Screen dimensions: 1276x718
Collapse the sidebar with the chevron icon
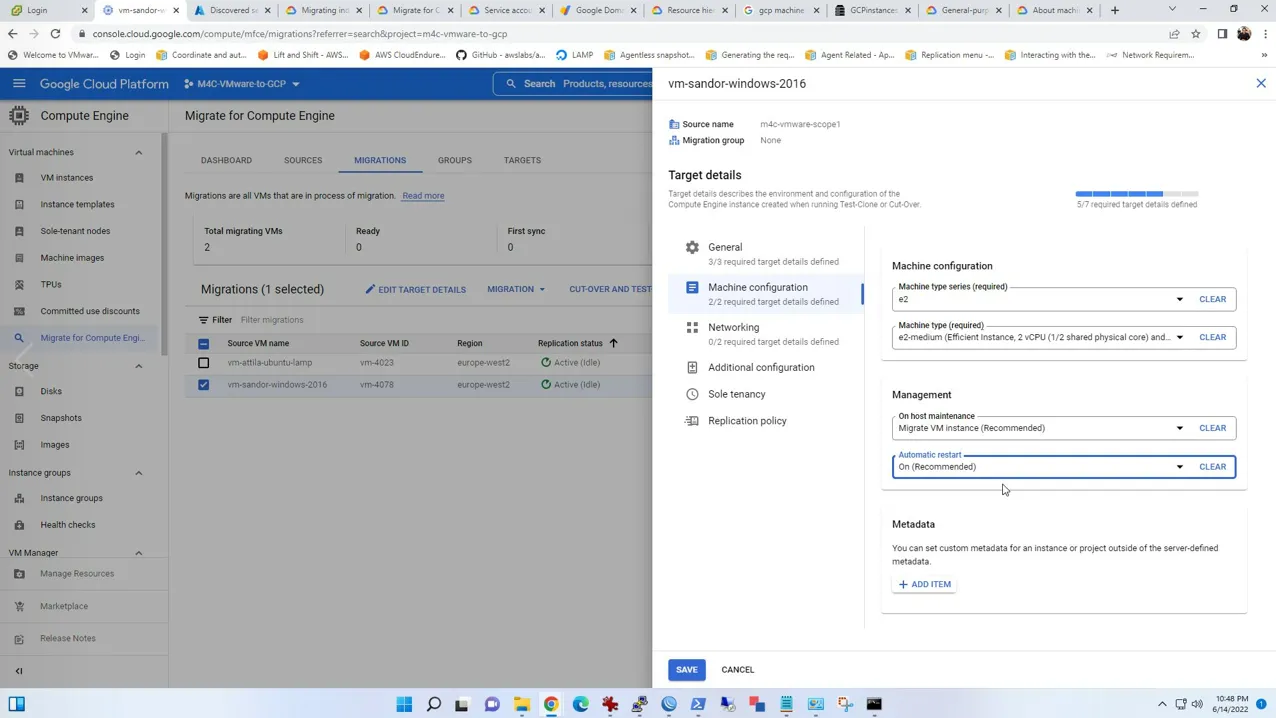tap(19, 671)
